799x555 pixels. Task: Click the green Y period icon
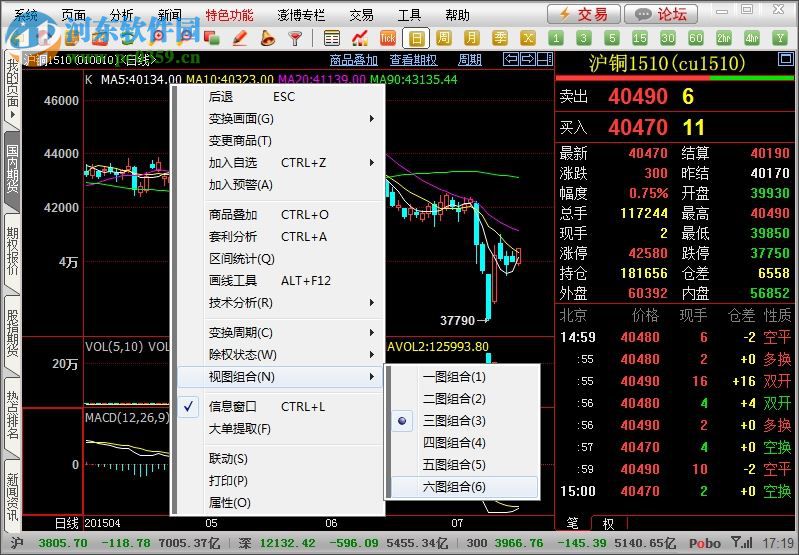tap(780, 38)
